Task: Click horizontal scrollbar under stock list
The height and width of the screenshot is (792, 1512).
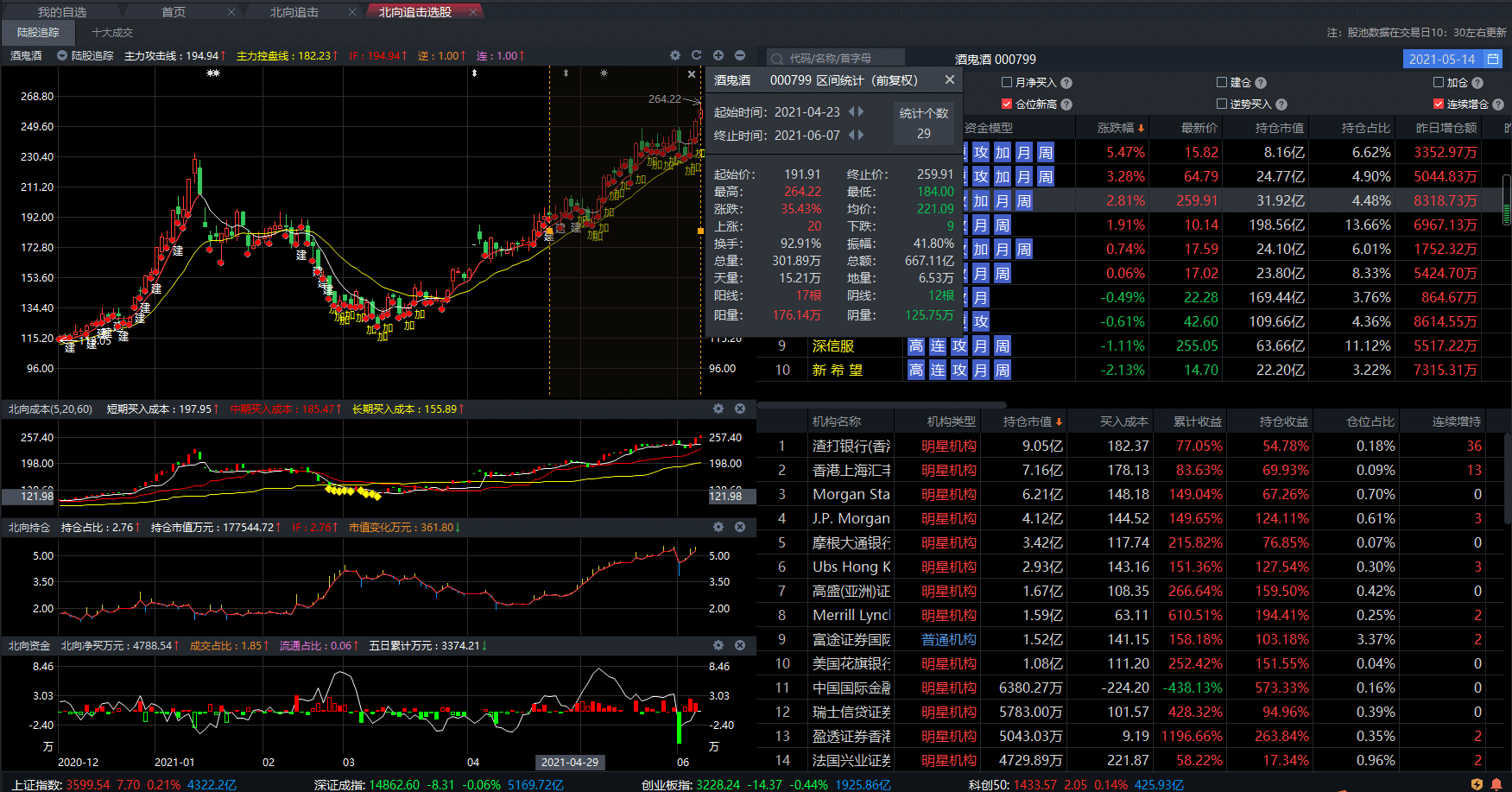Action: point(881,404)
